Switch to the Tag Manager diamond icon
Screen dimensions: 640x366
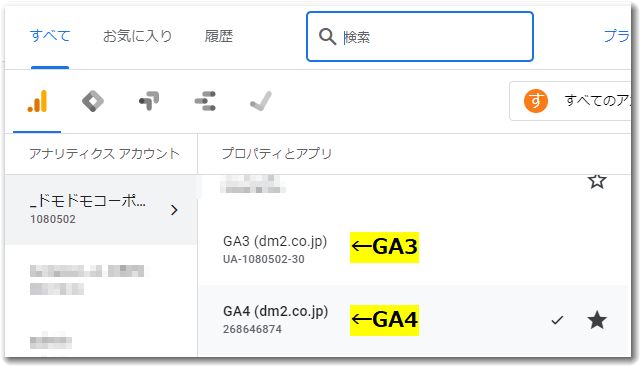(93, 101)
